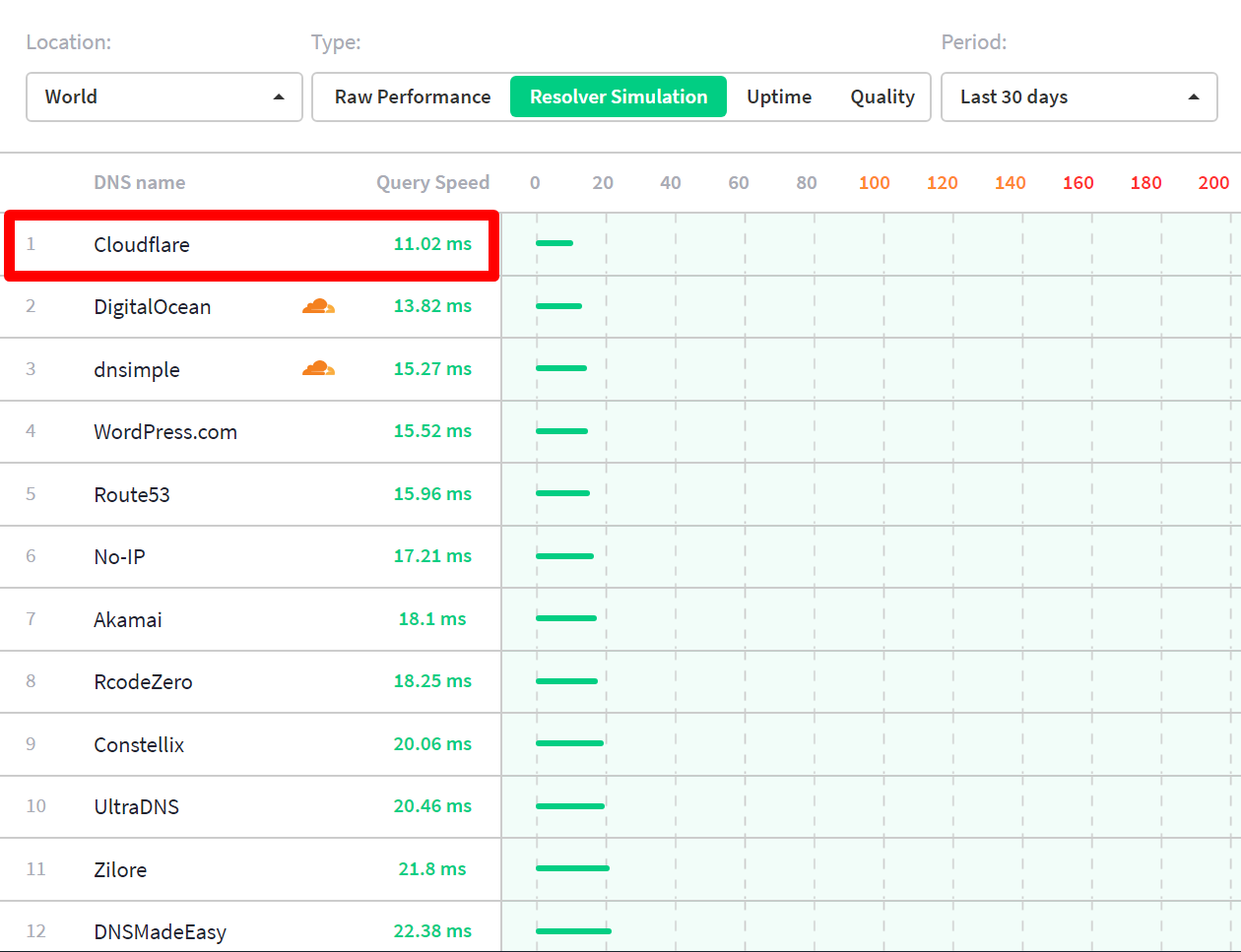Image resolution: width=1241 pixels, height=952 pixels.
Task: Open the Akamai DNS entry
Action: tap(128, 619)
